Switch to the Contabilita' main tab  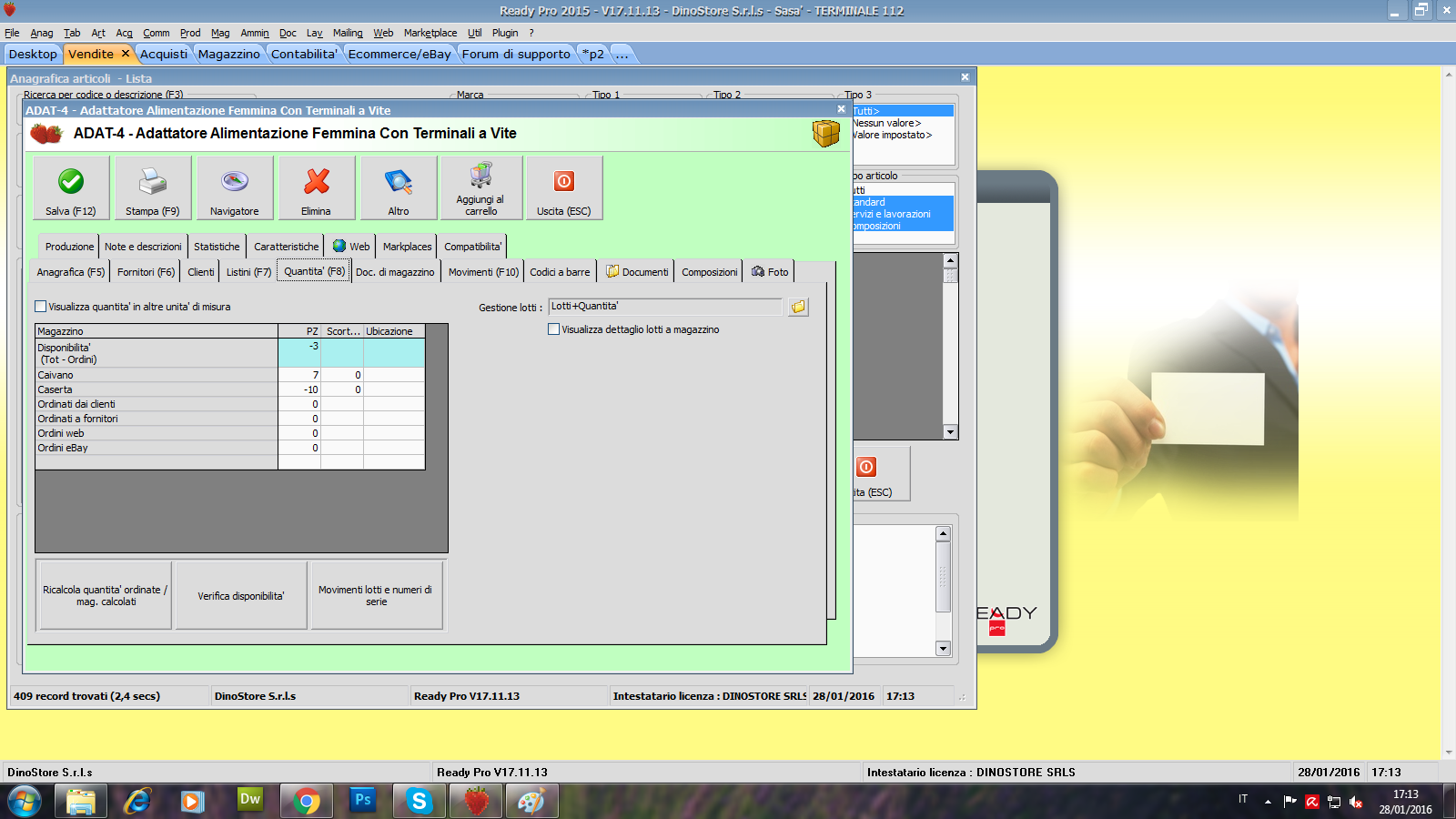tap(304, 54)
